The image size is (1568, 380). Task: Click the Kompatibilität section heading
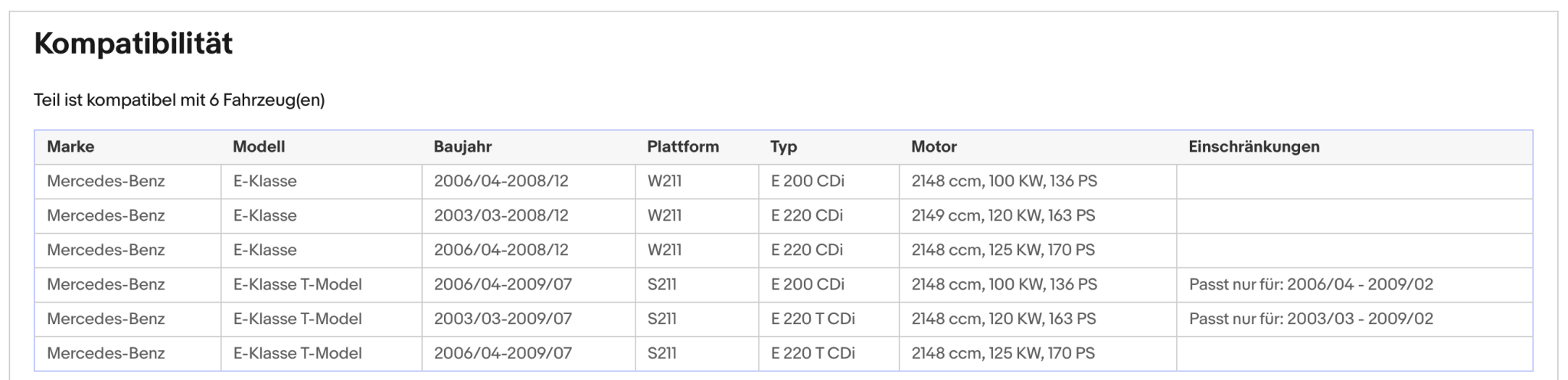[133, 44]
